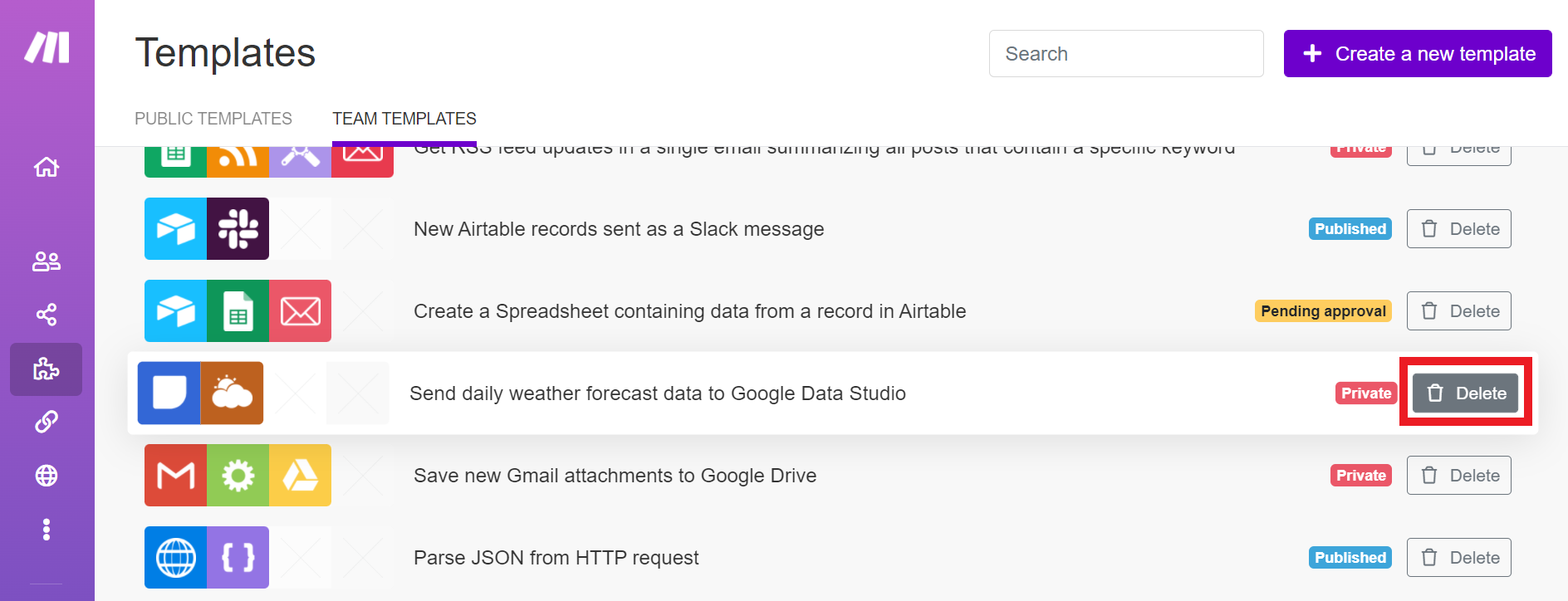Open the three-dot More menu in sidebar
The height and width of the screenshot is (601, 1568).
coord(47,529)
